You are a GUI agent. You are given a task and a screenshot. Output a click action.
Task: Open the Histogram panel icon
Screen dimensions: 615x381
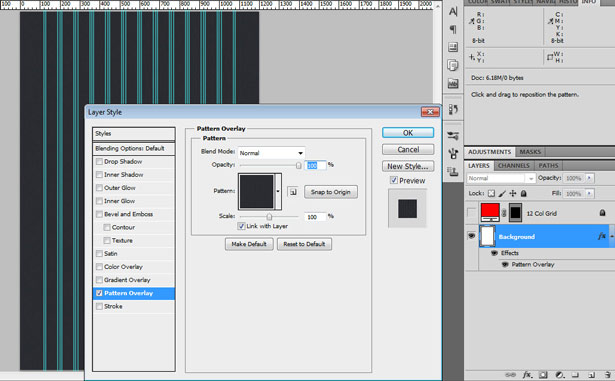click(x=453, y=83)
